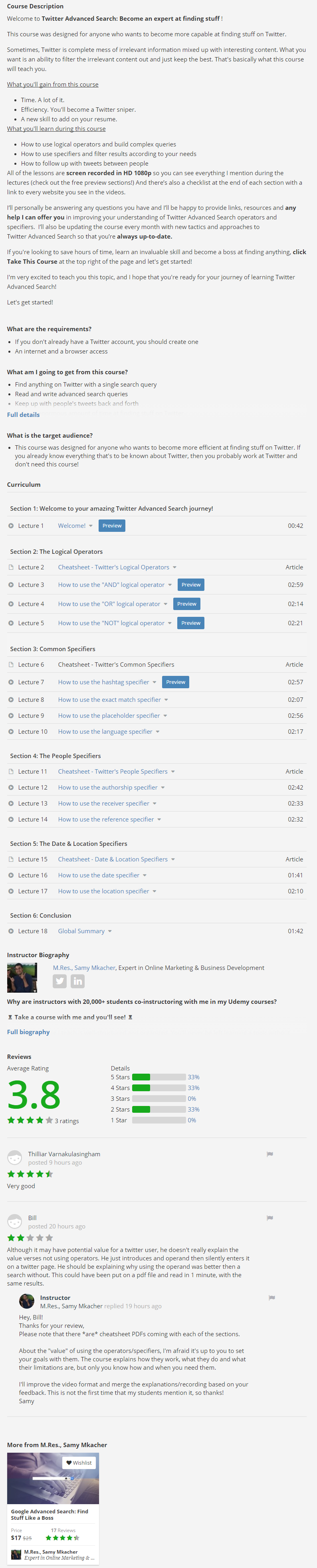Image resolution: width=317 pixels, height=1568 pixels.
Task: Click article icon beside Lecture 11
Action: coord(11,771)
